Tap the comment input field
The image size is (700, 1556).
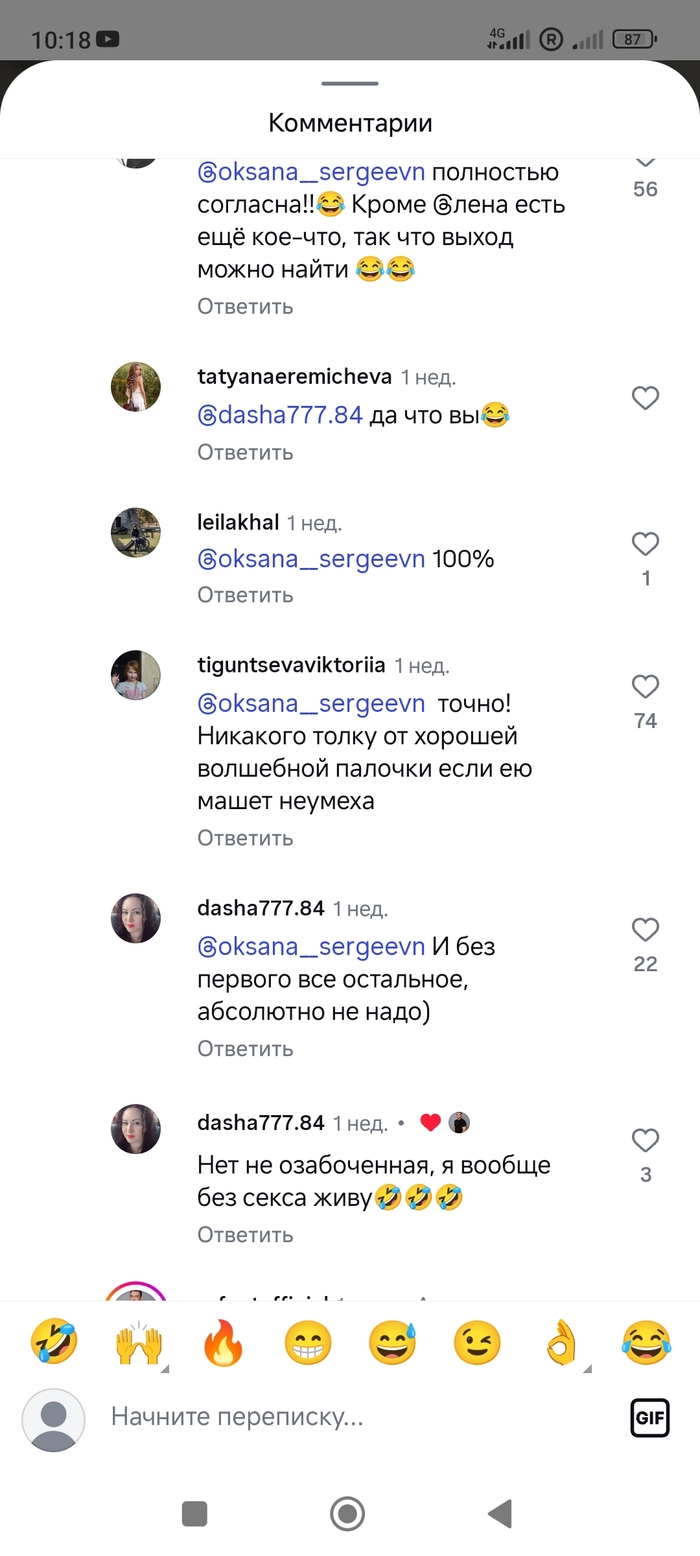click(x=350, y=1417)
